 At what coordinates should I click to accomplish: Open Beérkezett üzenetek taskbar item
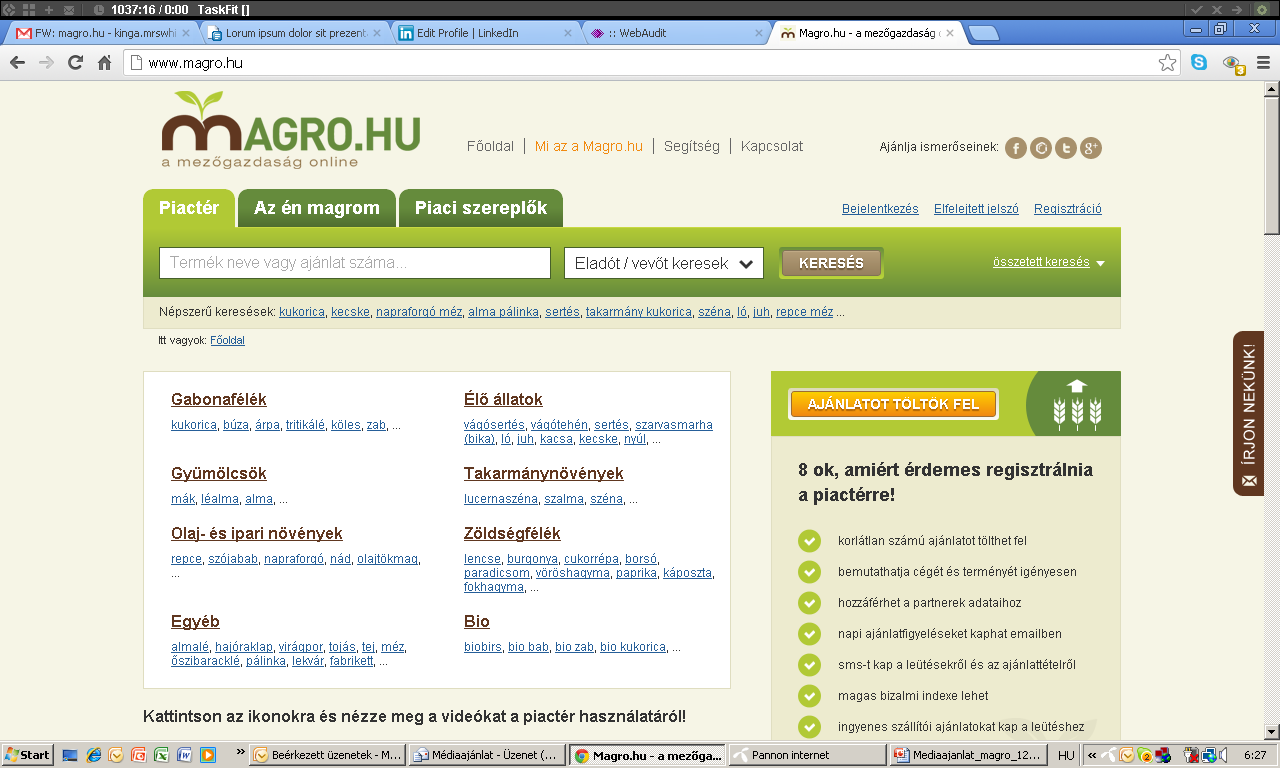[x=327, y=755]
